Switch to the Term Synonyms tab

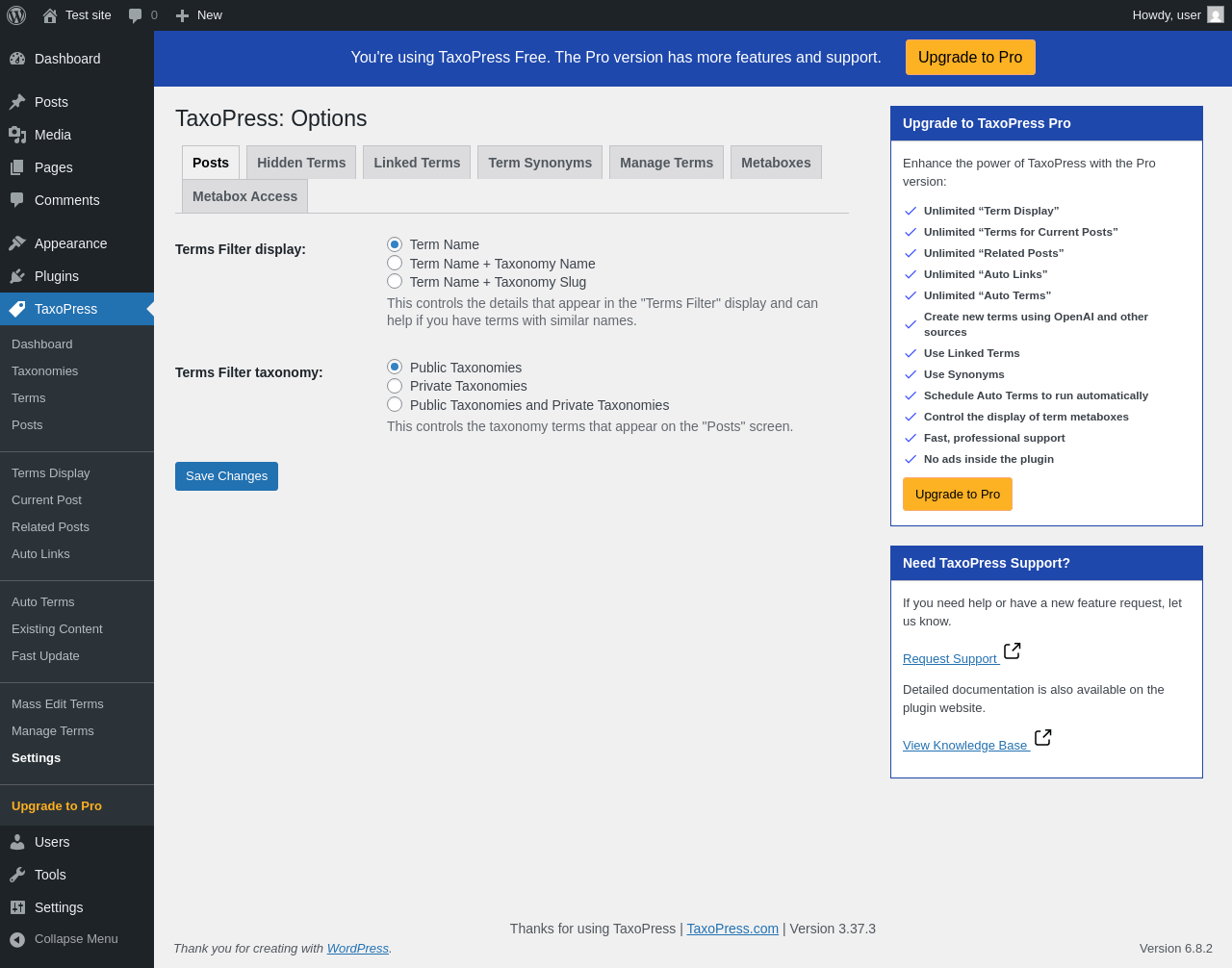pyautogui.click(x=540, y=163)
